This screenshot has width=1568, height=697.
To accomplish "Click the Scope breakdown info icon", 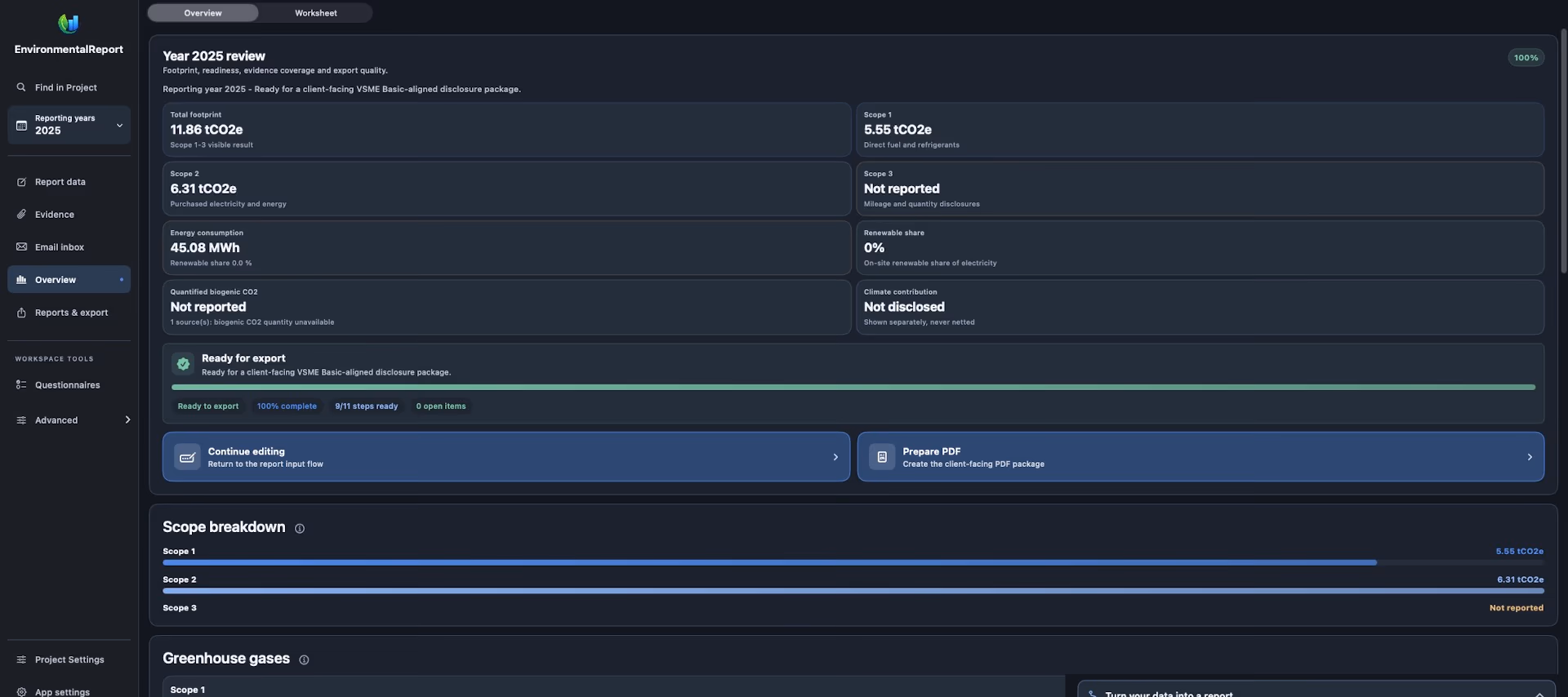I will [x=300, y=529].
